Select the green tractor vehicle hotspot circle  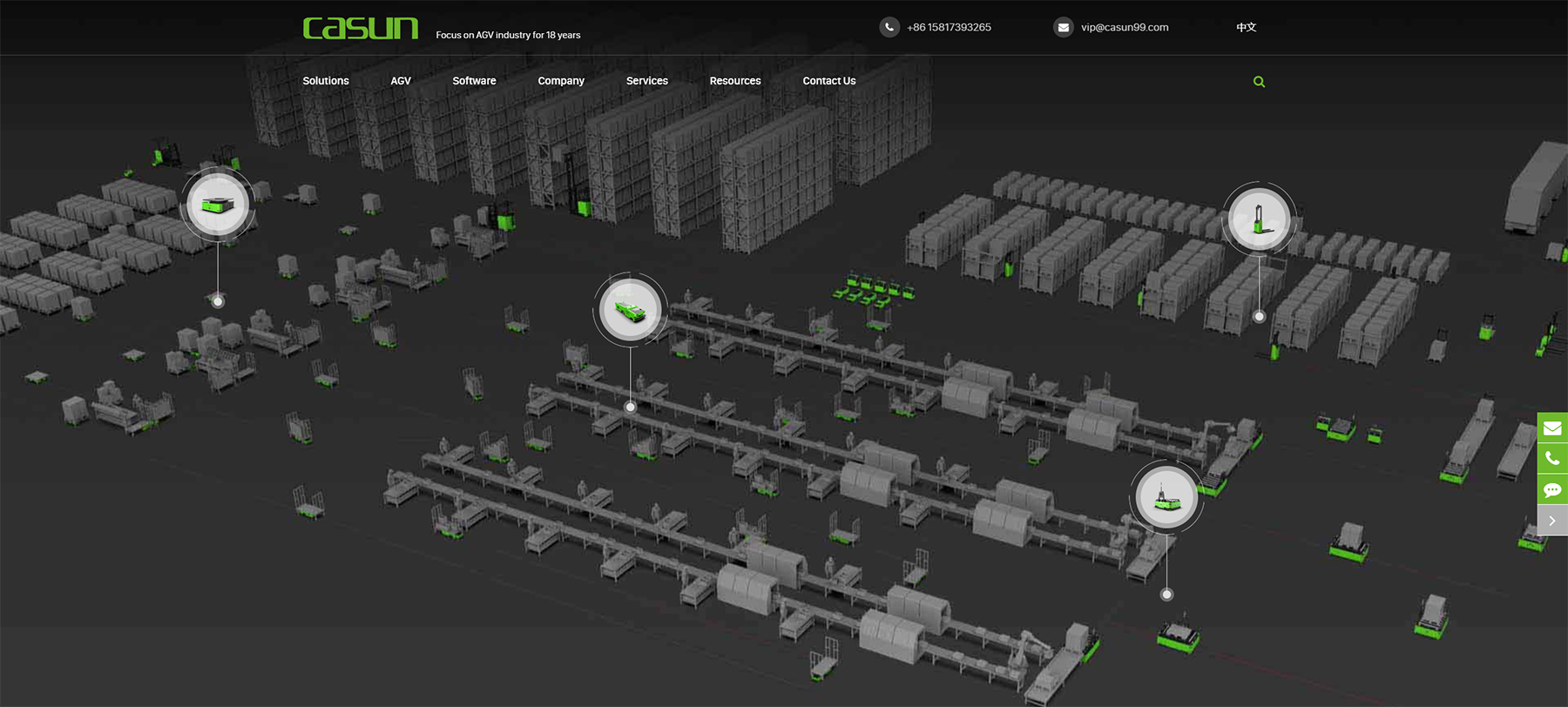pos(630,310)
